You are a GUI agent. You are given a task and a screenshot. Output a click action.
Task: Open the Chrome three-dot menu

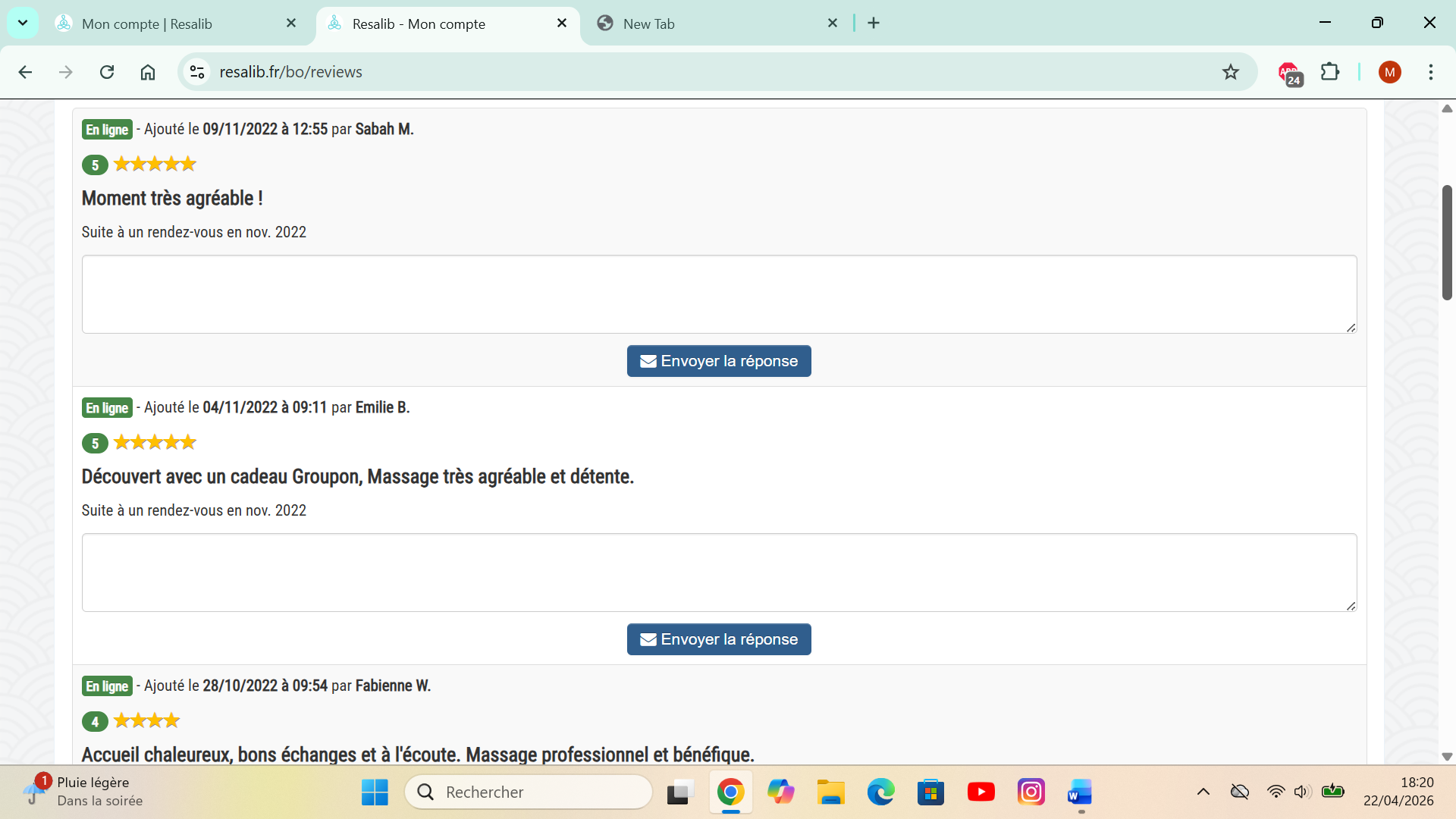pyautogui.click(x=1431, y=72)
